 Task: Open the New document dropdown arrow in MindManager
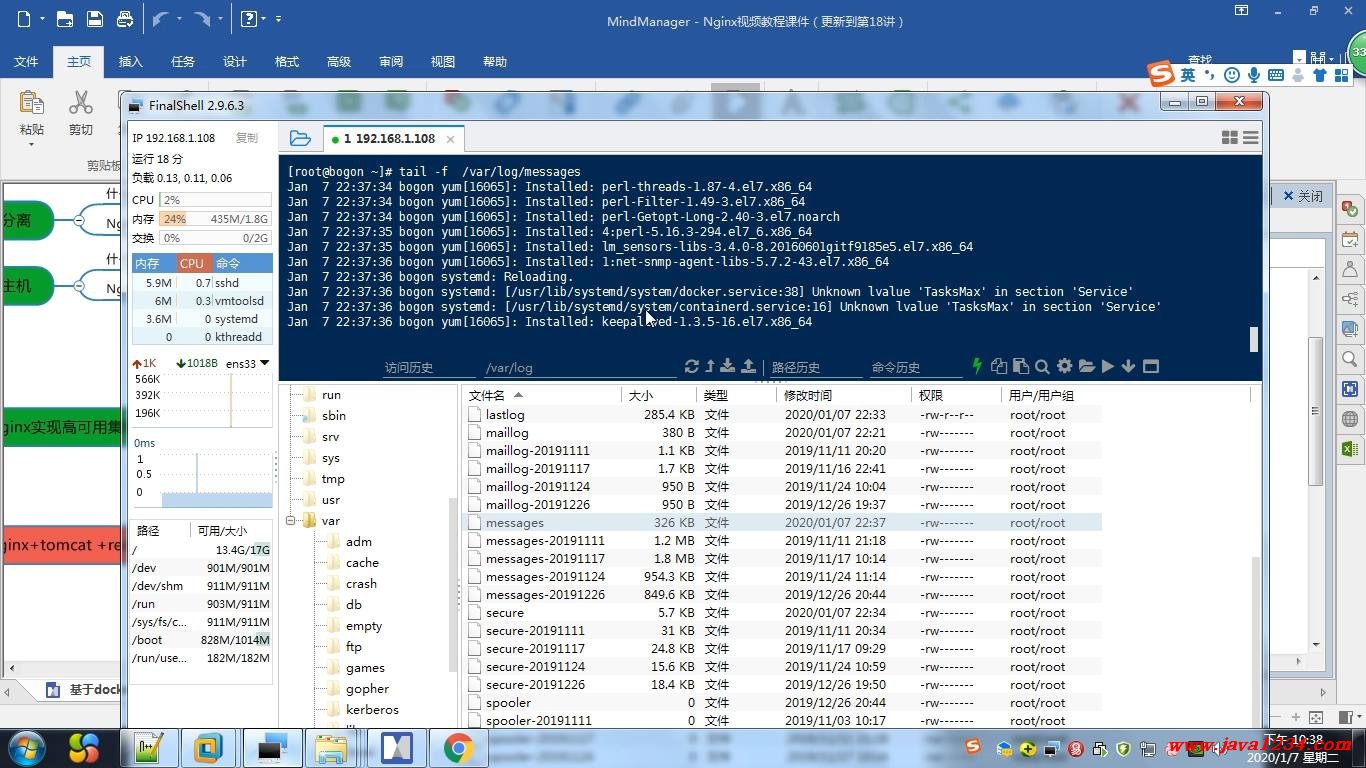pyautogui.click(x=41, y=19)
